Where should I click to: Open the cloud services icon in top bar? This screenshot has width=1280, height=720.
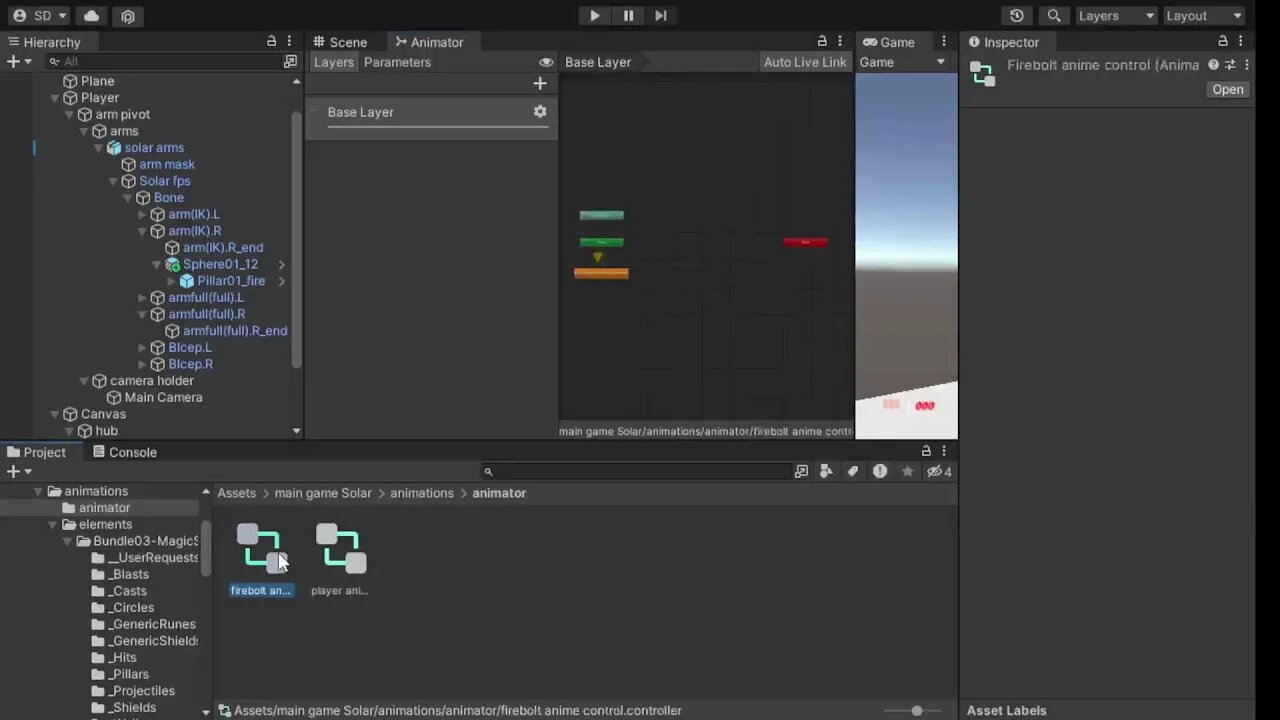click(x=91, y=16)
